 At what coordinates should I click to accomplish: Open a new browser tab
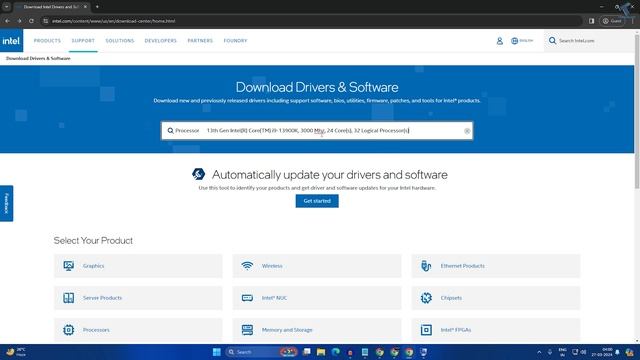tap(97, 7)
